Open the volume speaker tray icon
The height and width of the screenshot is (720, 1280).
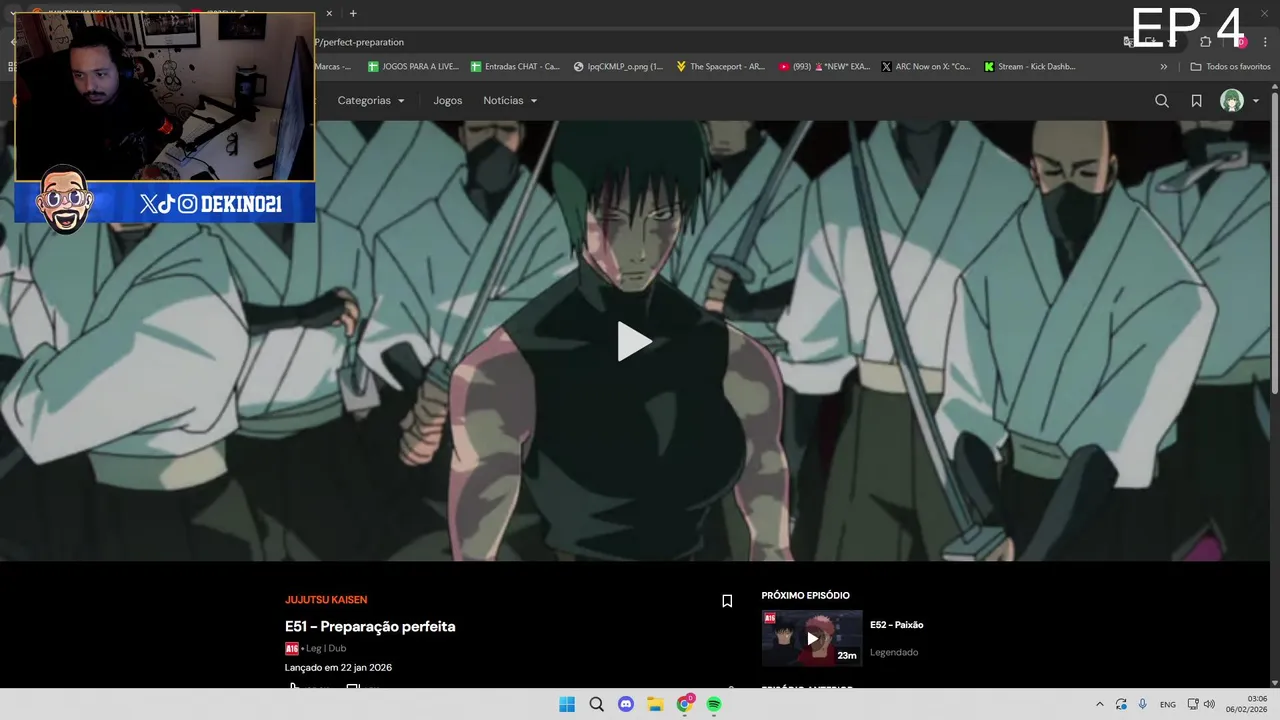click(1209, 704)
